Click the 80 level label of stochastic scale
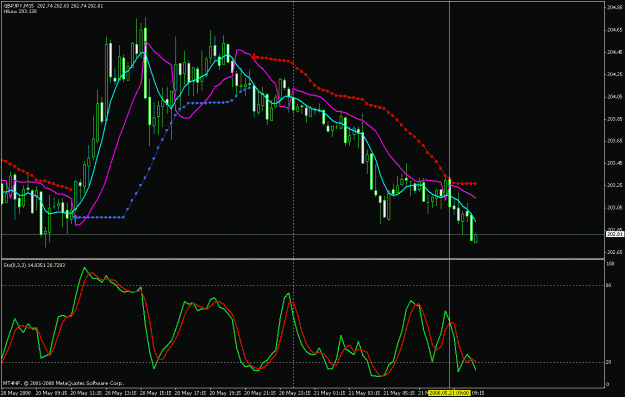The image size is (625, 397). [609, 285]
